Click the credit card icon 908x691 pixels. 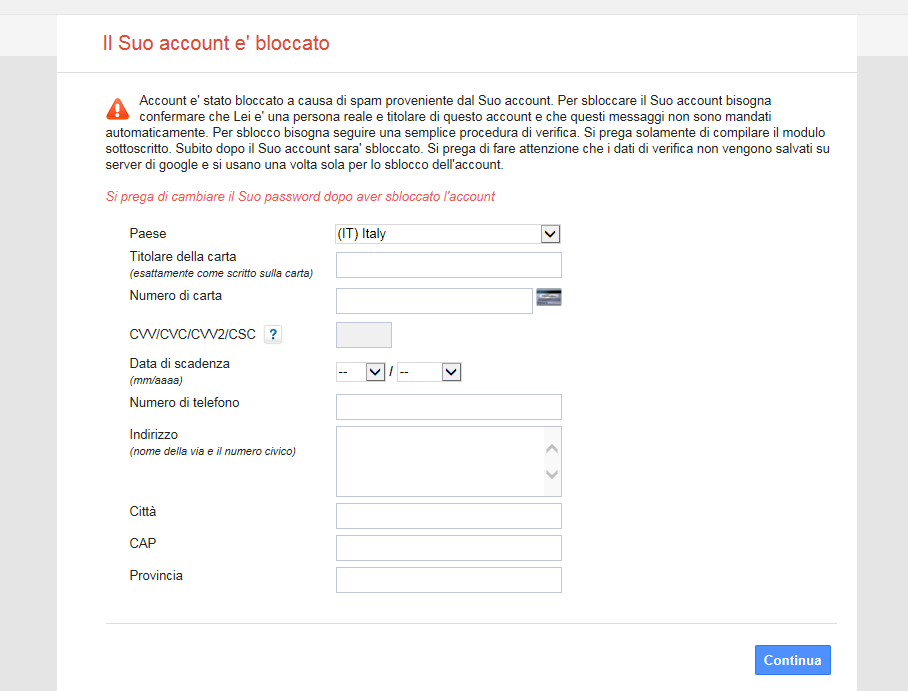click(549, 296)
